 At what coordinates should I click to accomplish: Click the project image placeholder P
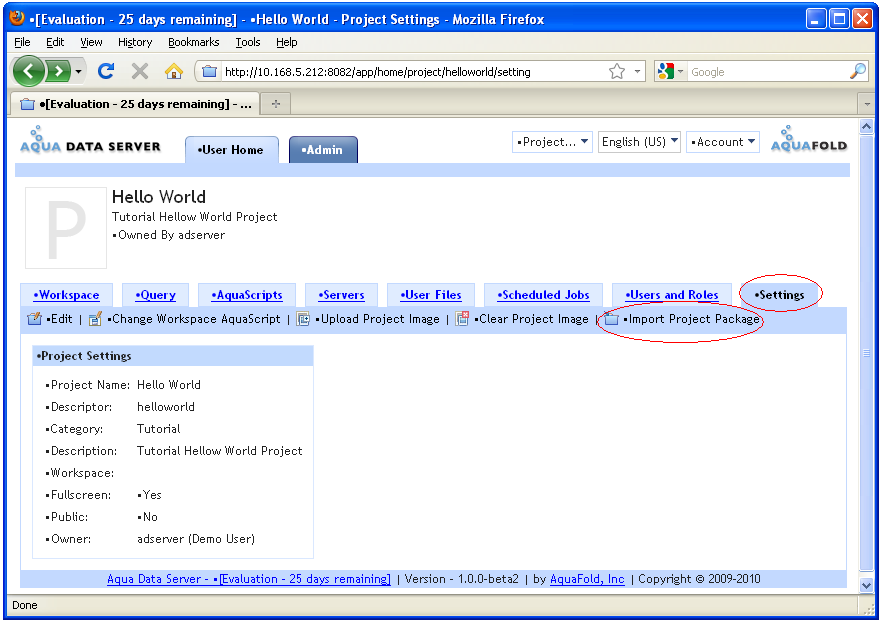coord(66,228)
